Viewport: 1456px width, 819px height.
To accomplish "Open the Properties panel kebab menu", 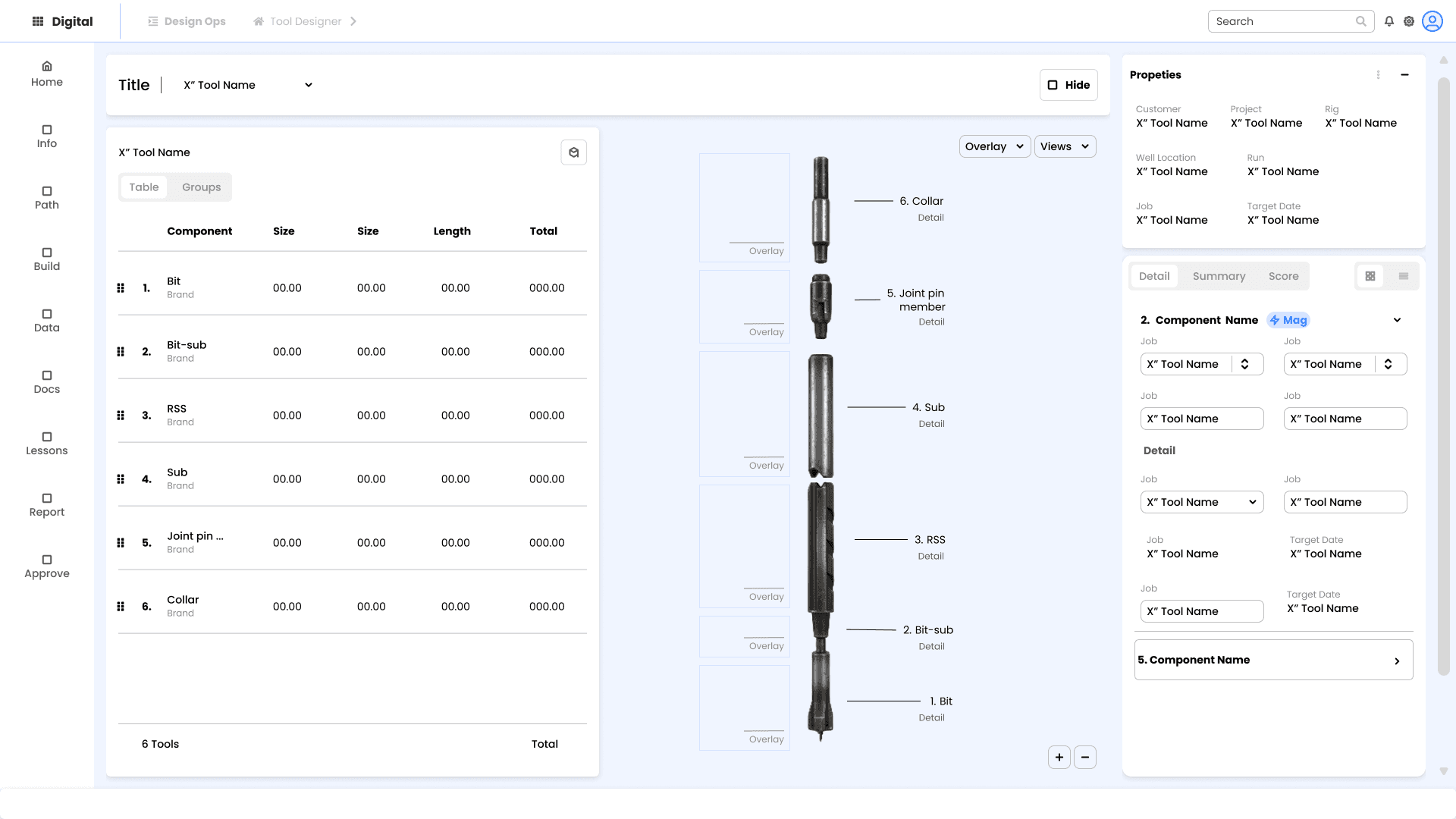I will (x=1378, y=74).
